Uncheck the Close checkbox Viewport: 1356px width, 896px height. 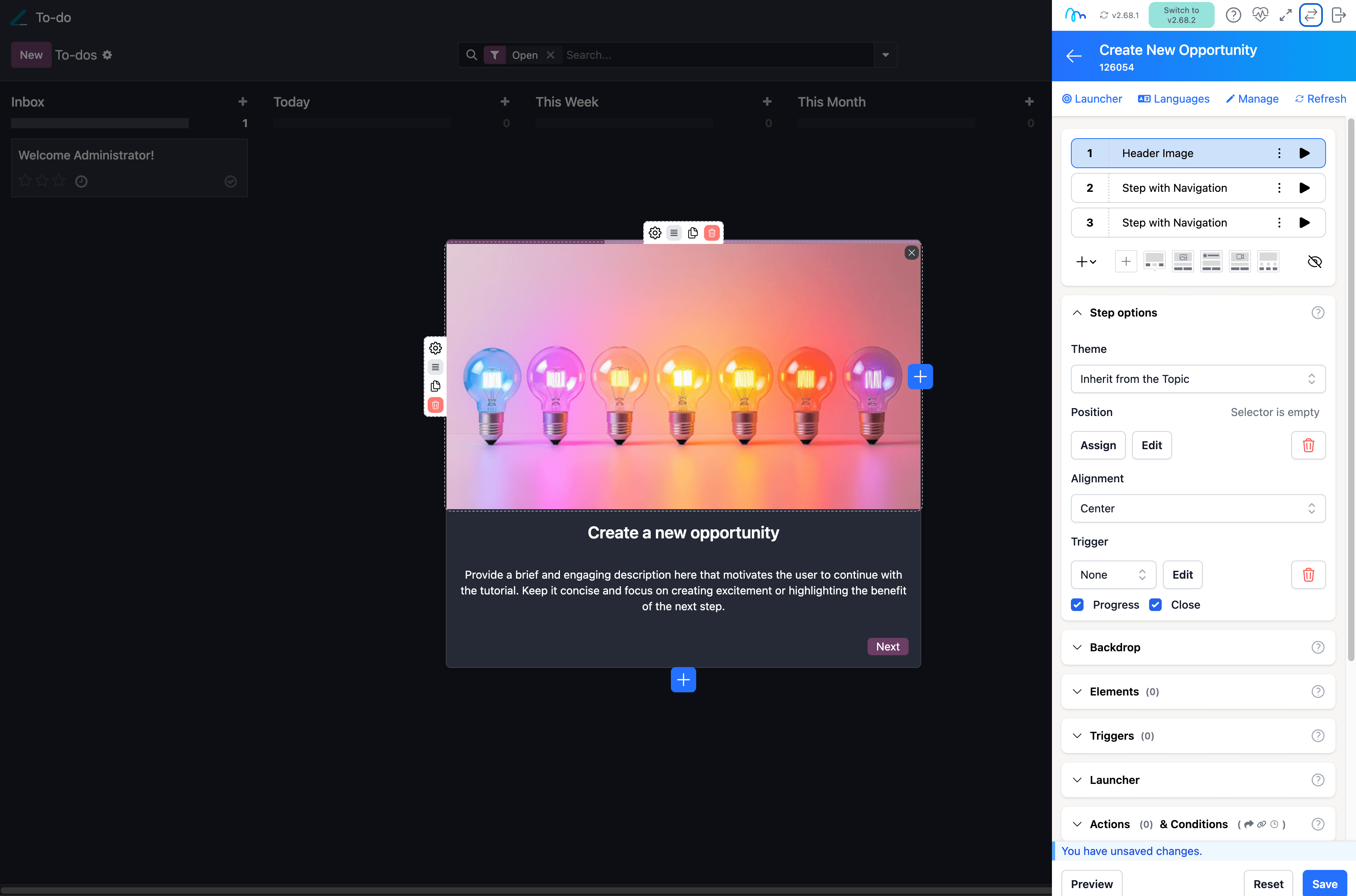point(1155,605)
